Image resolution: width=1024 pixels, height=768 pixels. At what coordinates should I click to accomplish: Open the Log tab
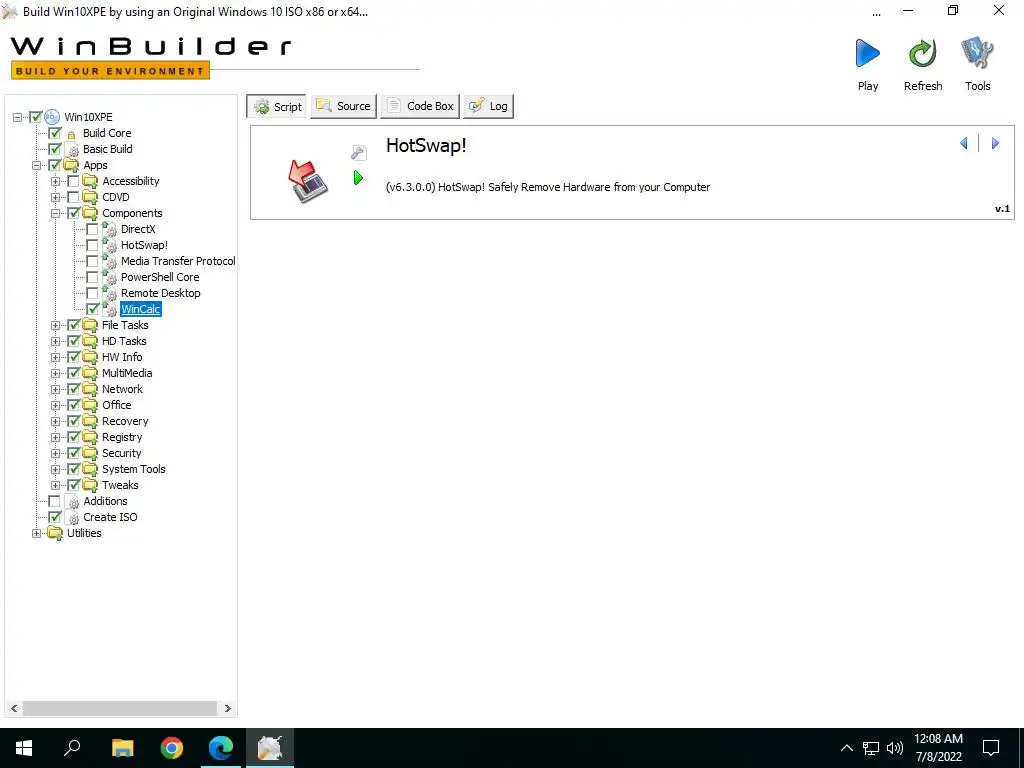(x=488, y=106)
